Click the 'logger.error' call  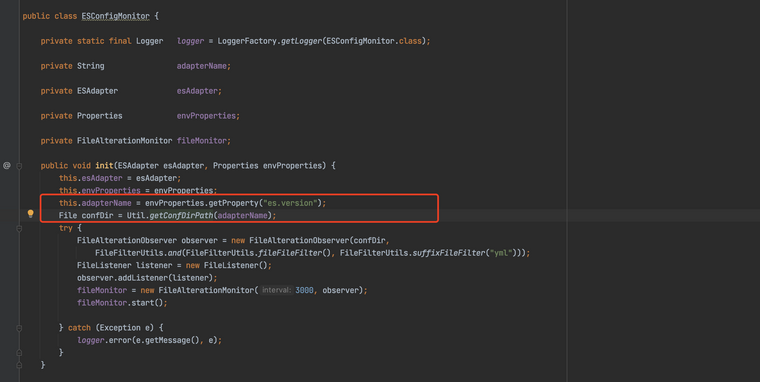click(104, 340)
